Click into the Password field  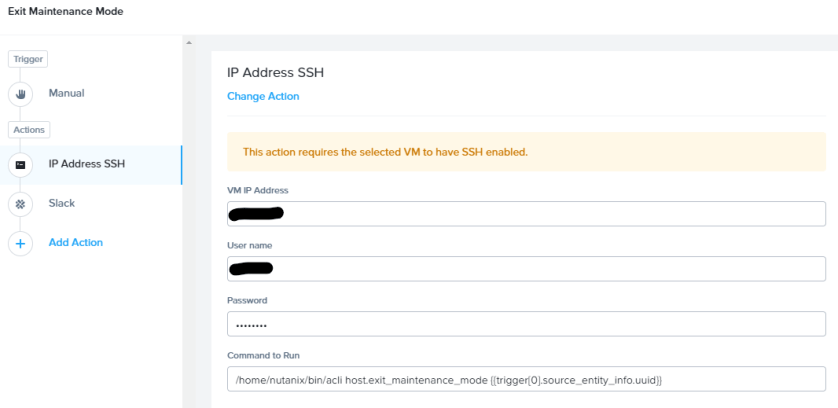526,324
